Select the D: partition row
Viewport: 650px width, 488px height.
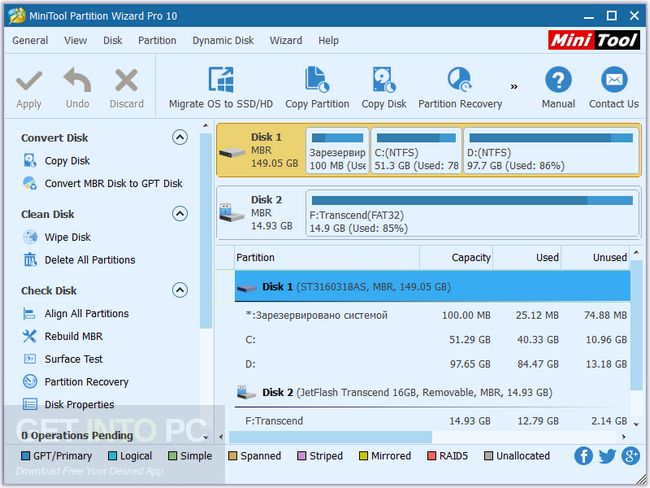click(x=432, y=364)
